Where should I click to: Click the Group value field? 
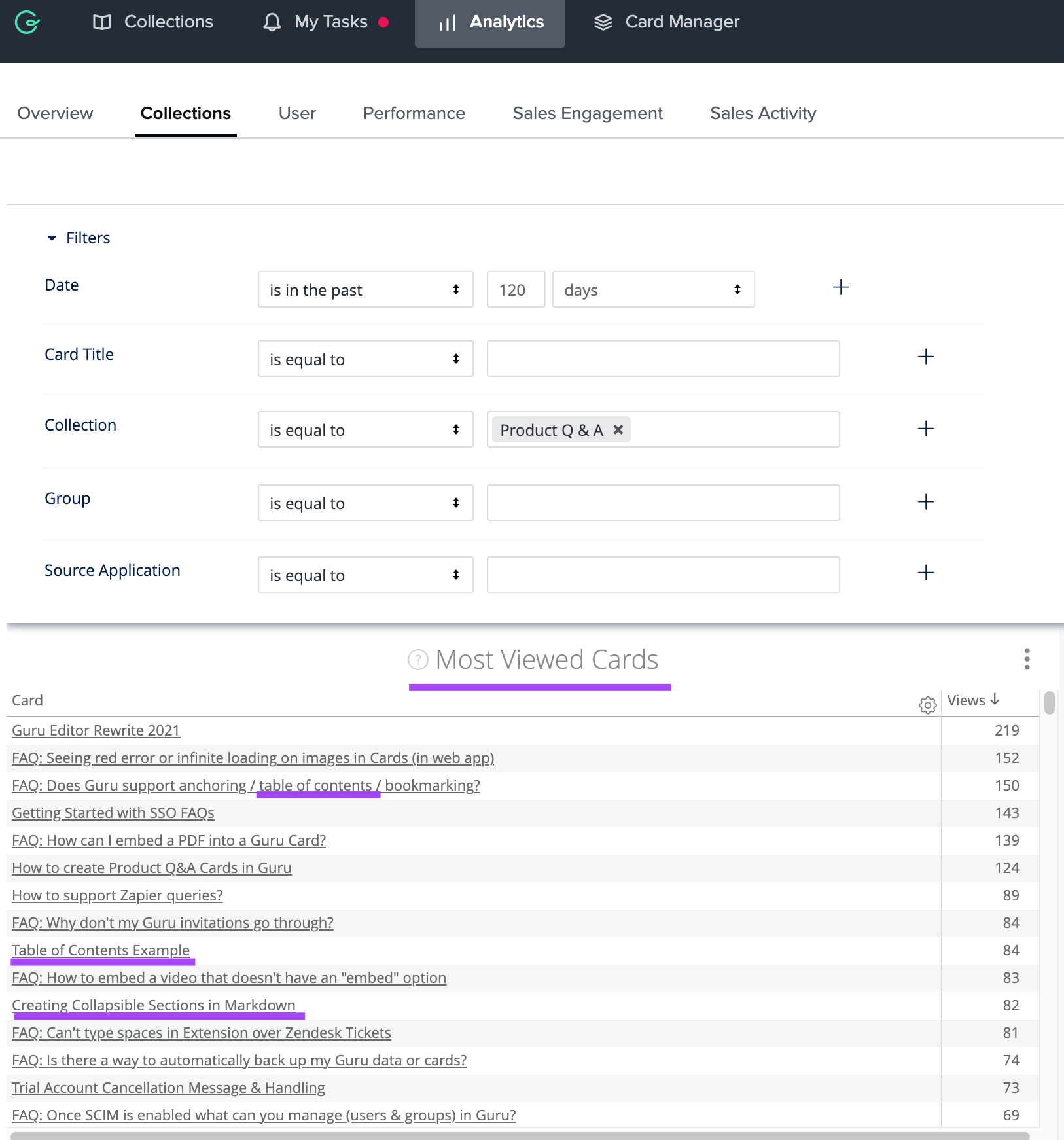pyautogui.click(x=663, y=503)
